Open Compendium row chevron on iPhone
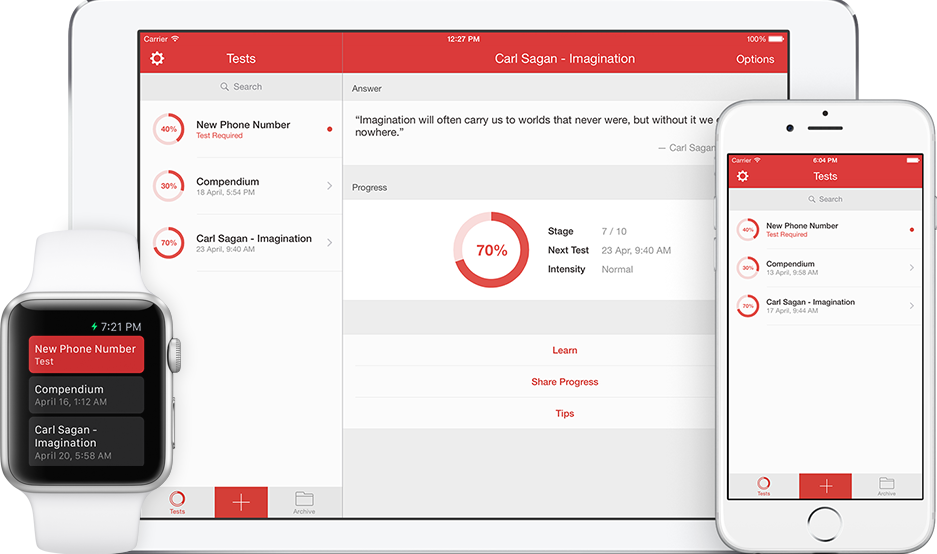 [911, 268]
